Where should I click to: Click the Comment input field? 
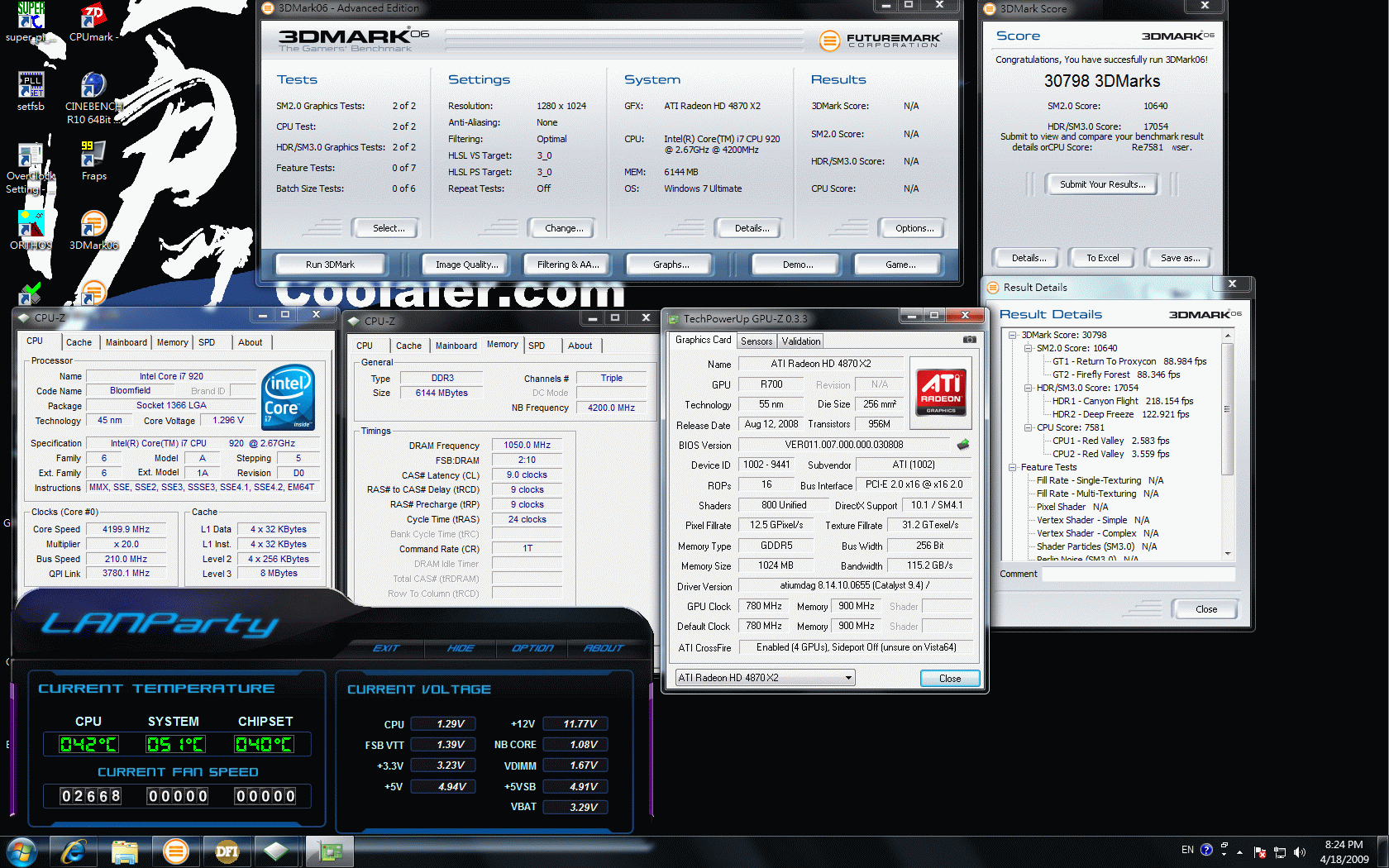click(x=1138, y=574)
